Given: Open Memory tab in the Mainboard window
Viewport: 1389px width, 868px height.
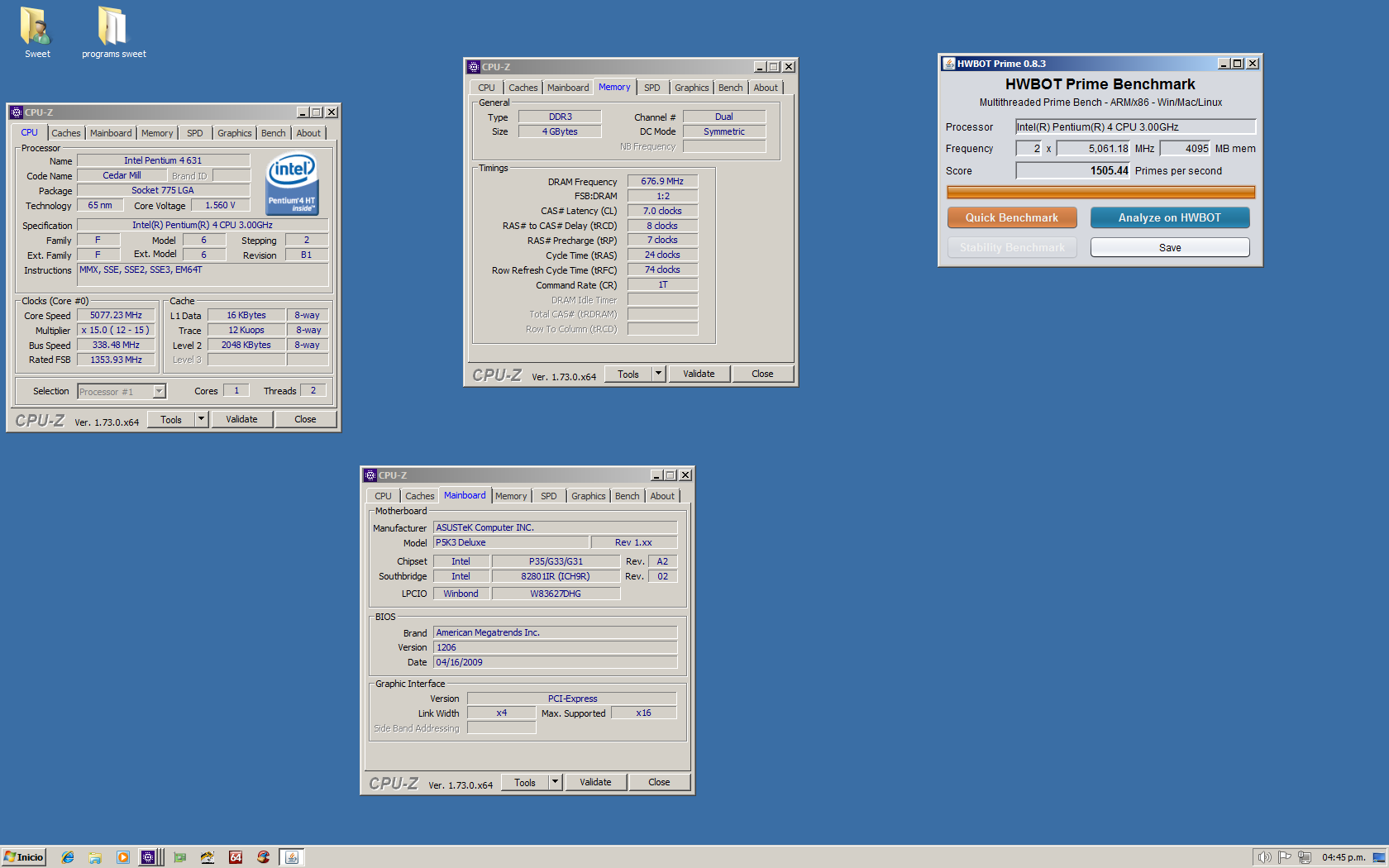Looking at the screenshot, I should click(x=511, y=496).
